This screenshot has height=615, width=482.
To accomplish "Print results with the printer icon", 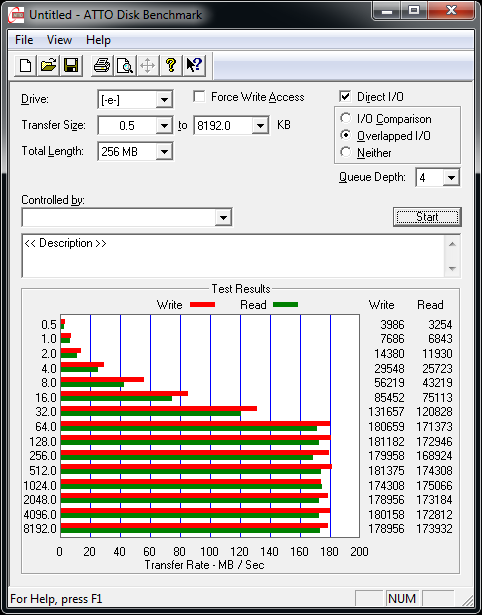I will [102, 65].
